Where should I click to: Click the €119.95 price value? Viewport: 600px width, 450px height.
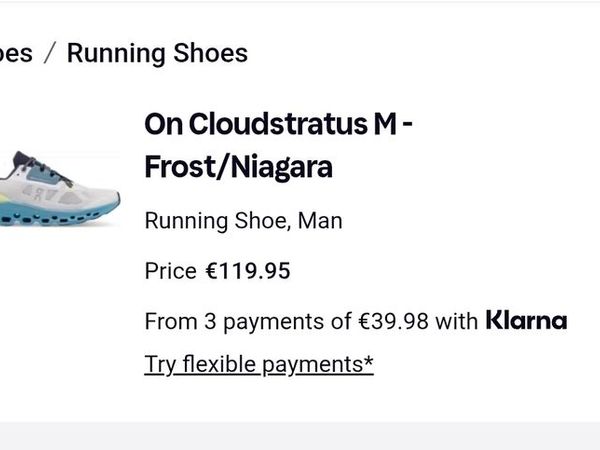(x=248, y=270)
